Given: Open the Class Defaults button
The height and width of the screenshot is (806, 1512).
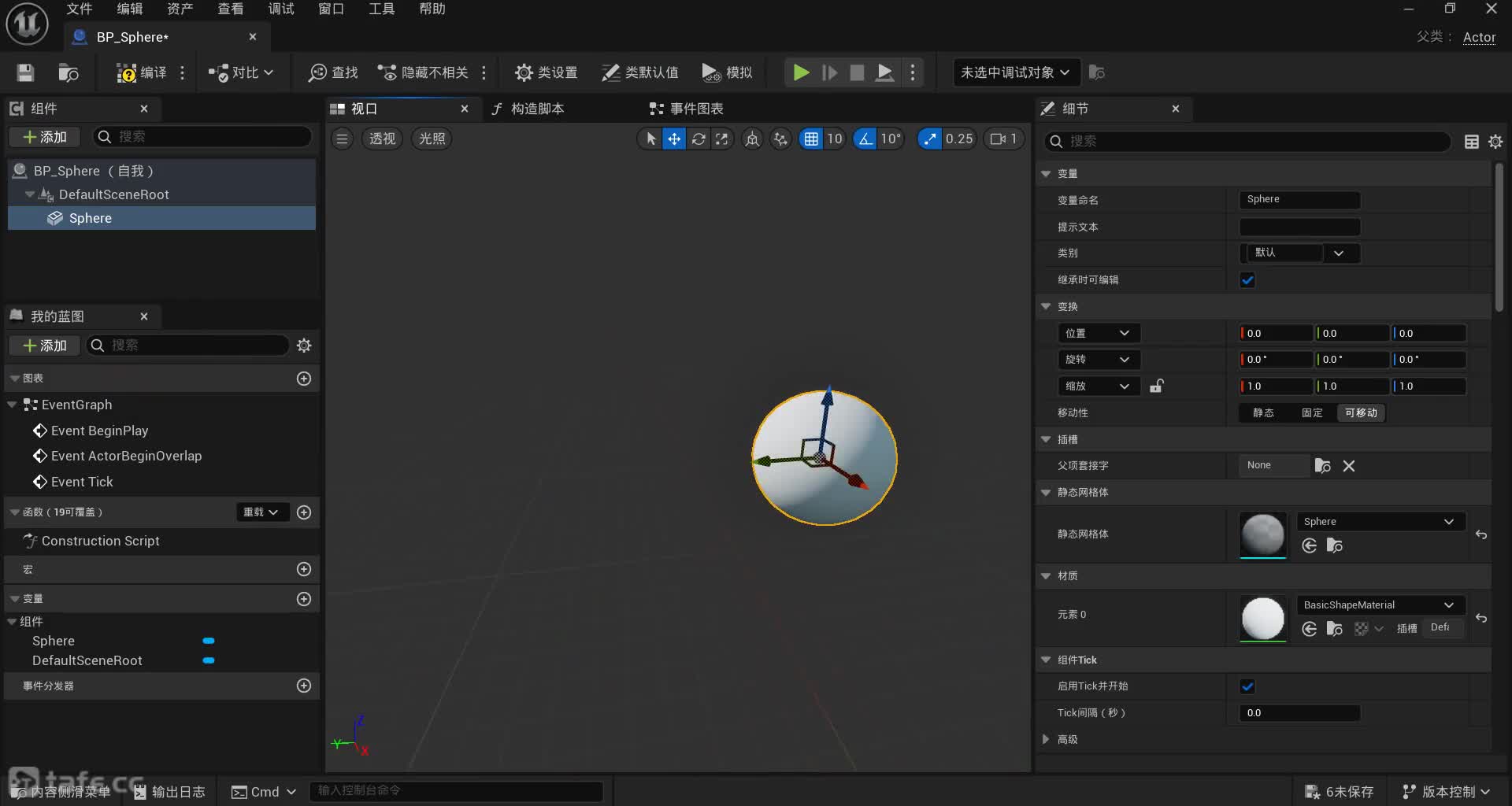Looking at the screenshot, I should click(x=639, y=73).
